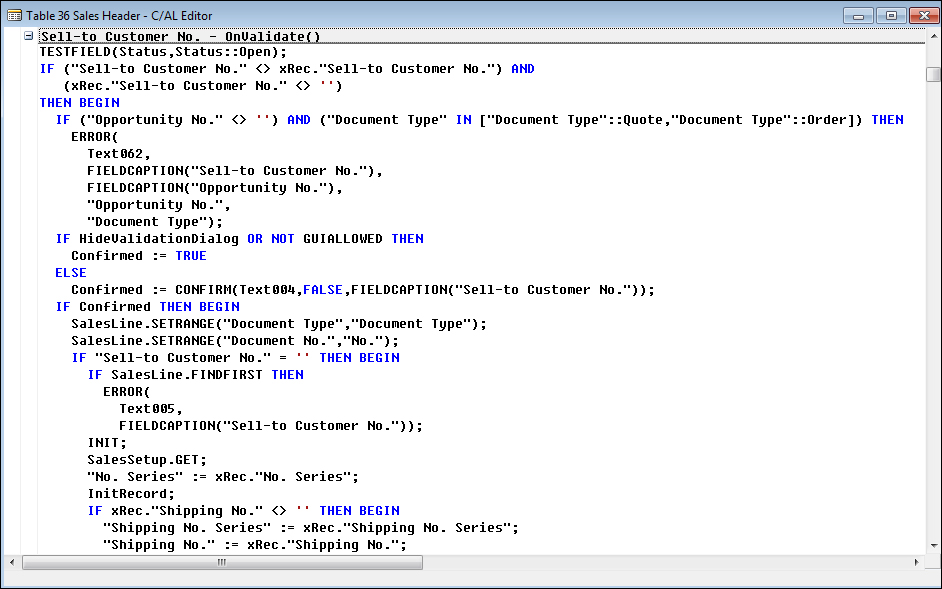Screen dimensions: 942x589
Task: Click '"Document Type");' line
Action: 155,222
